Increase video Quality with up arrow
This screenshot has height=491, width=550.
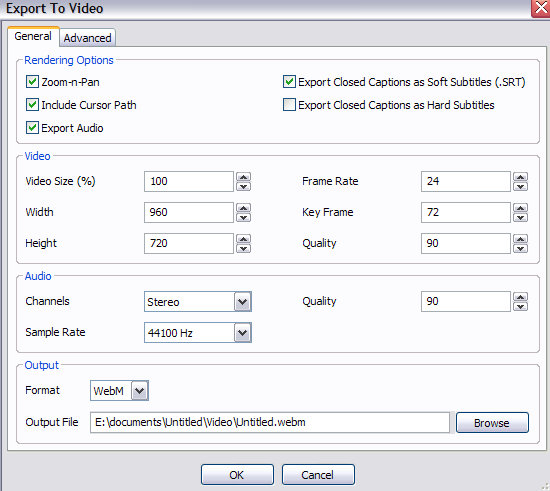(521, 239)
